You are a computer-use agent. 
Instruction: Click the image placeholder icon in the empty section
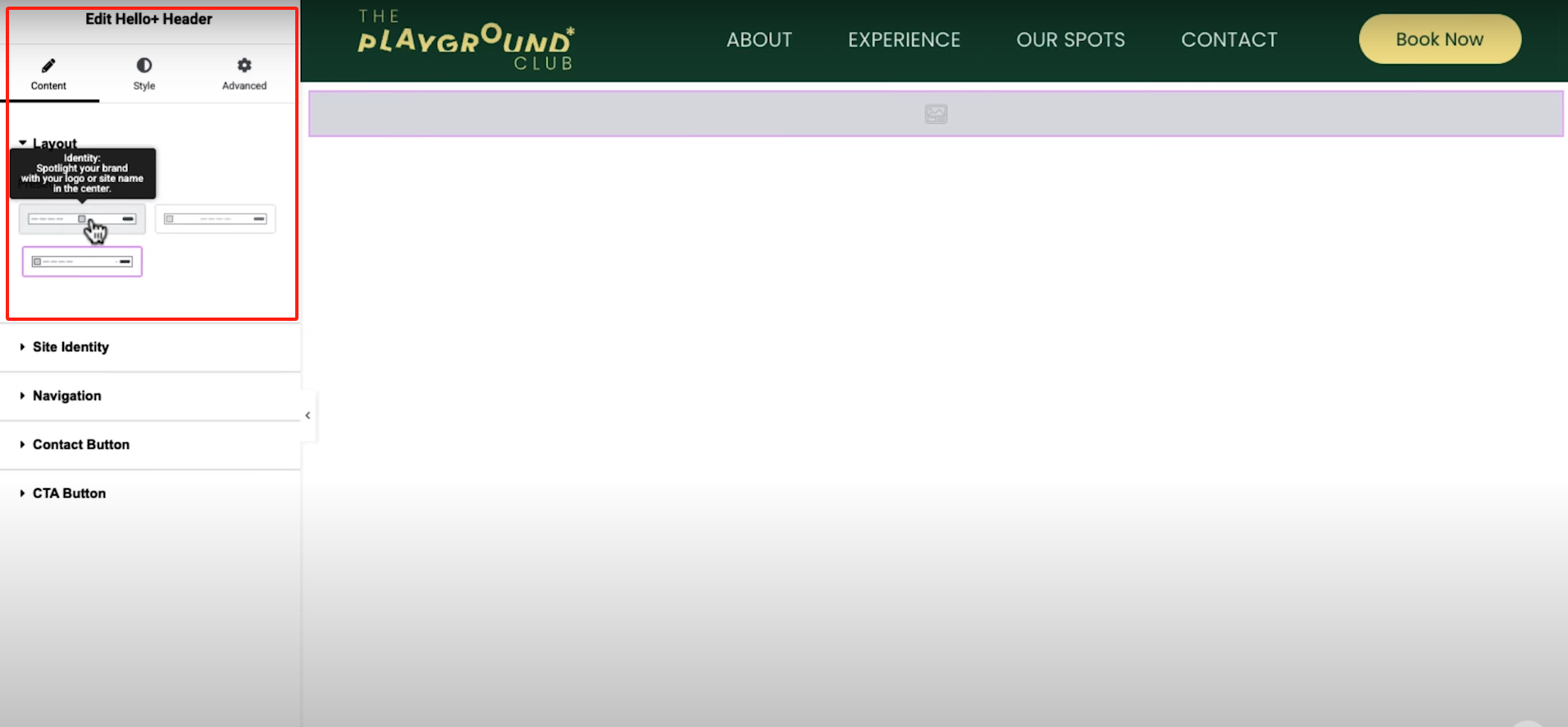click(936, 114)
